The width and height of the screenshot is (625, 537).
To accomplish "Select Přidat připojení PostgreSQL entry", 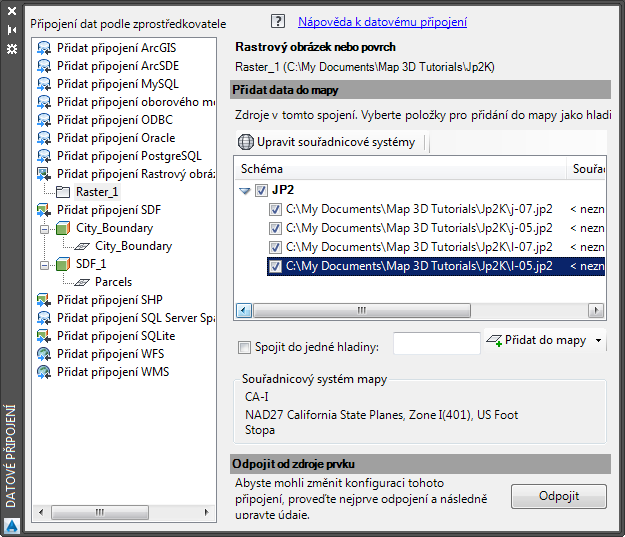I will [x=129, y=156].
